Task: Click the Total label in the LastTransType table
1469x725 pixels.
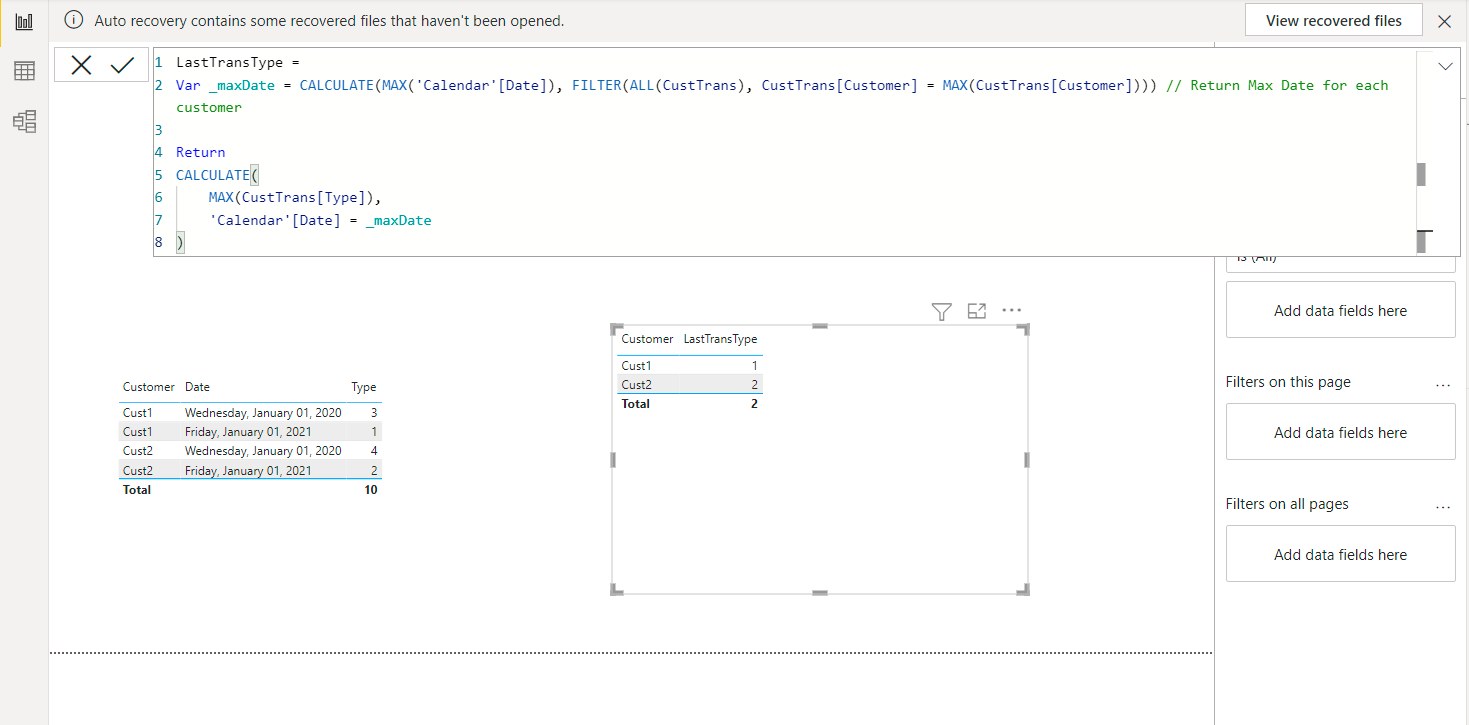Action: click(635, 404)
